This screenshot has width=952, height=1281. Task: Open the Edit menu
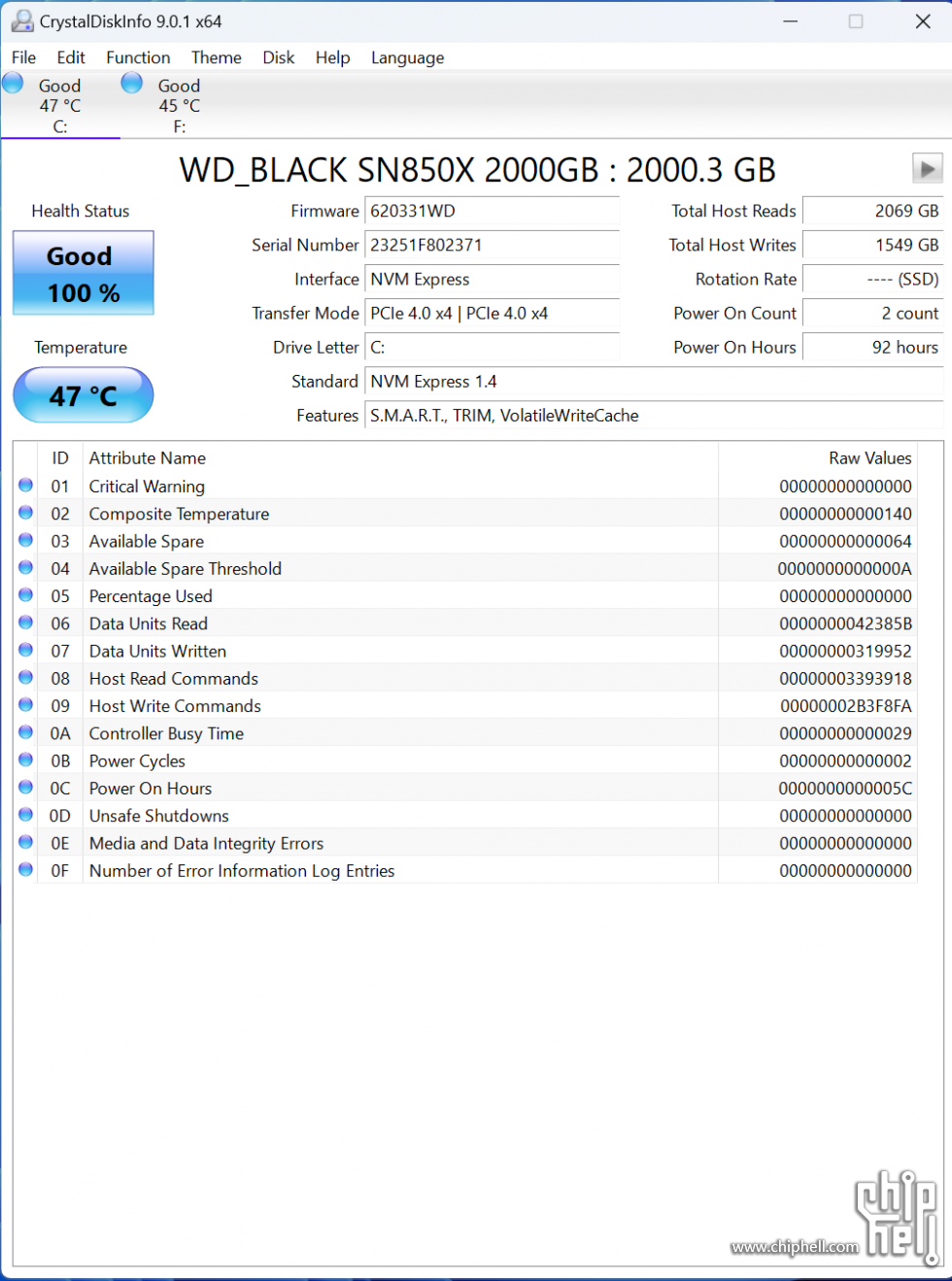71,57
